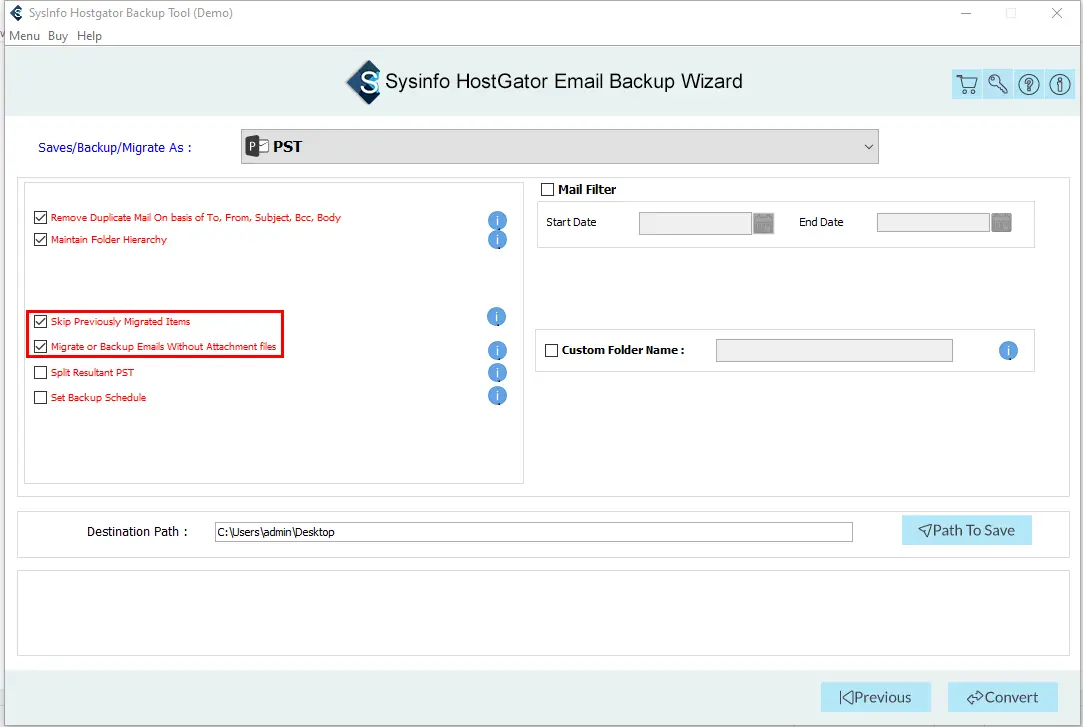
Task: Open the shopping cart buy icon
Action: (967, 84)
